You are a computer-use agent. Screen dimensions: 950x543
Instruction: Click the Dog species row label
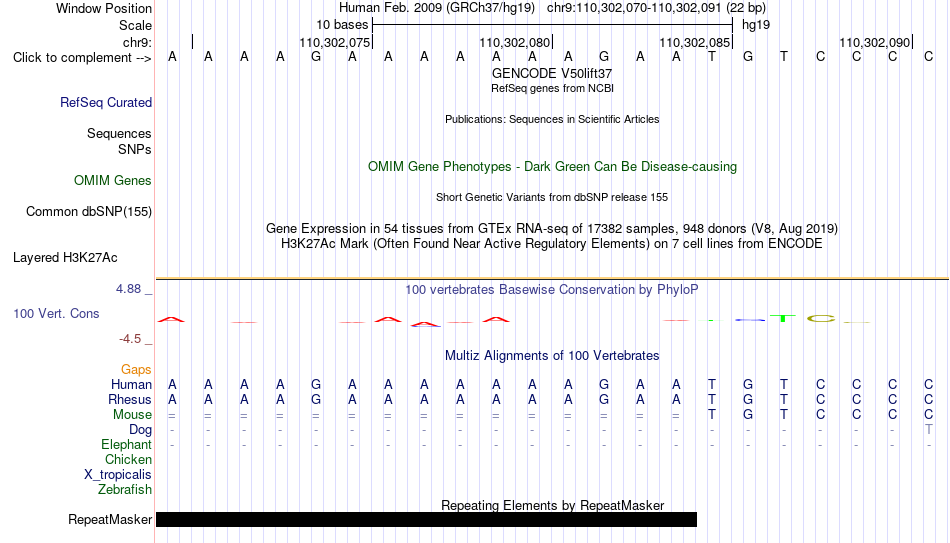141,430
